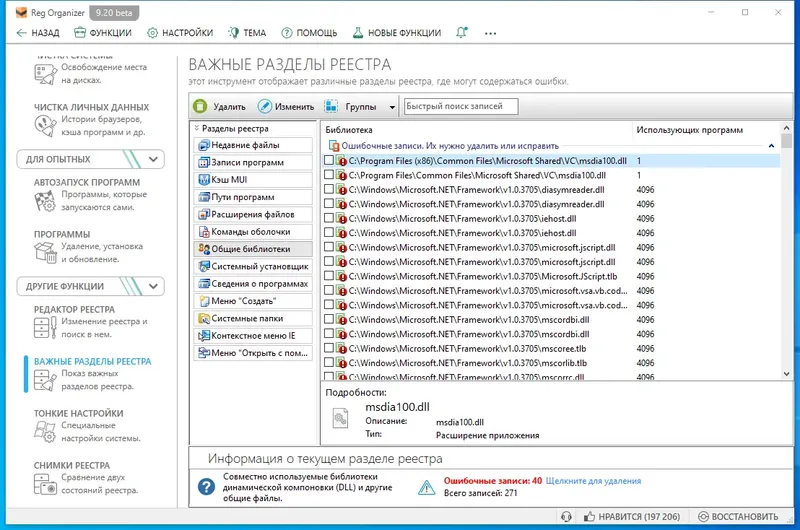Select Недавние файлы registry section
Viewport: 800px width, 530px height.
[254, 145]
